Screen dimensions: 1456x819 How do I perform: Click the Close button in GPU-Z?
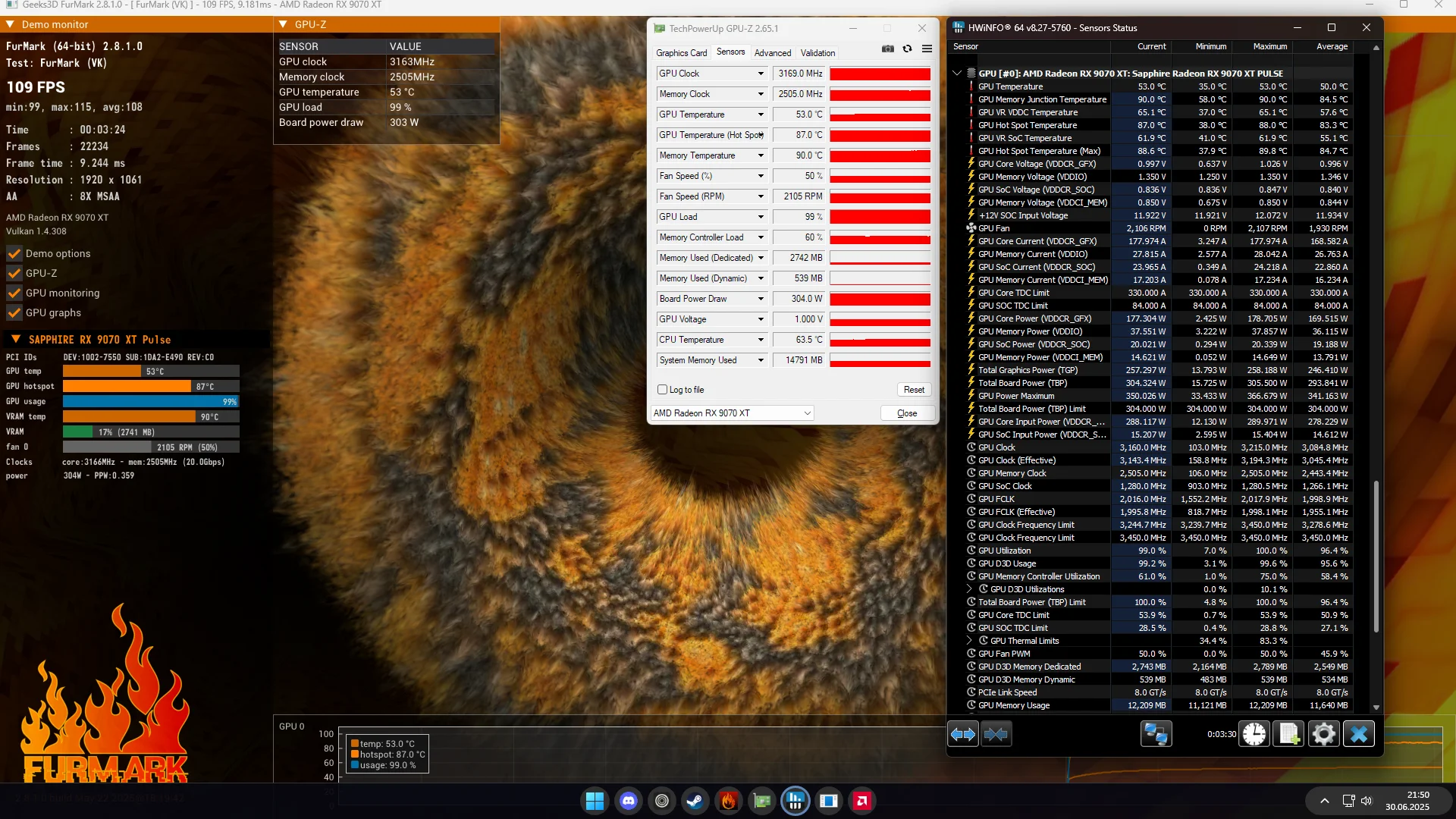pyautogui.click(x=907, y=413)
